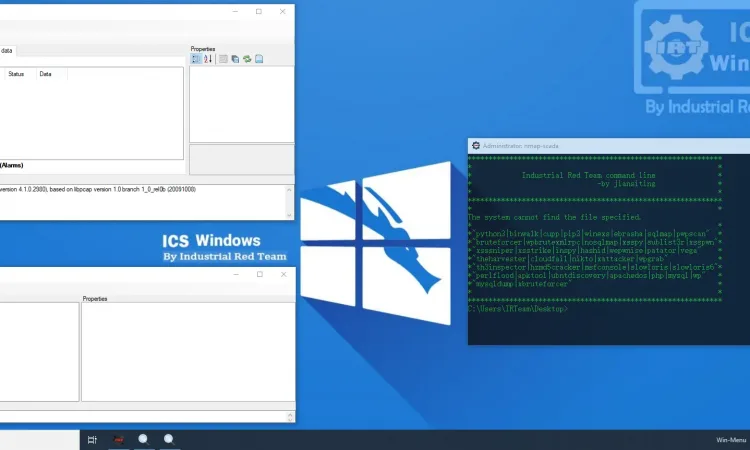Close the lower window
The image size is (750, 450).
(284, 274)
